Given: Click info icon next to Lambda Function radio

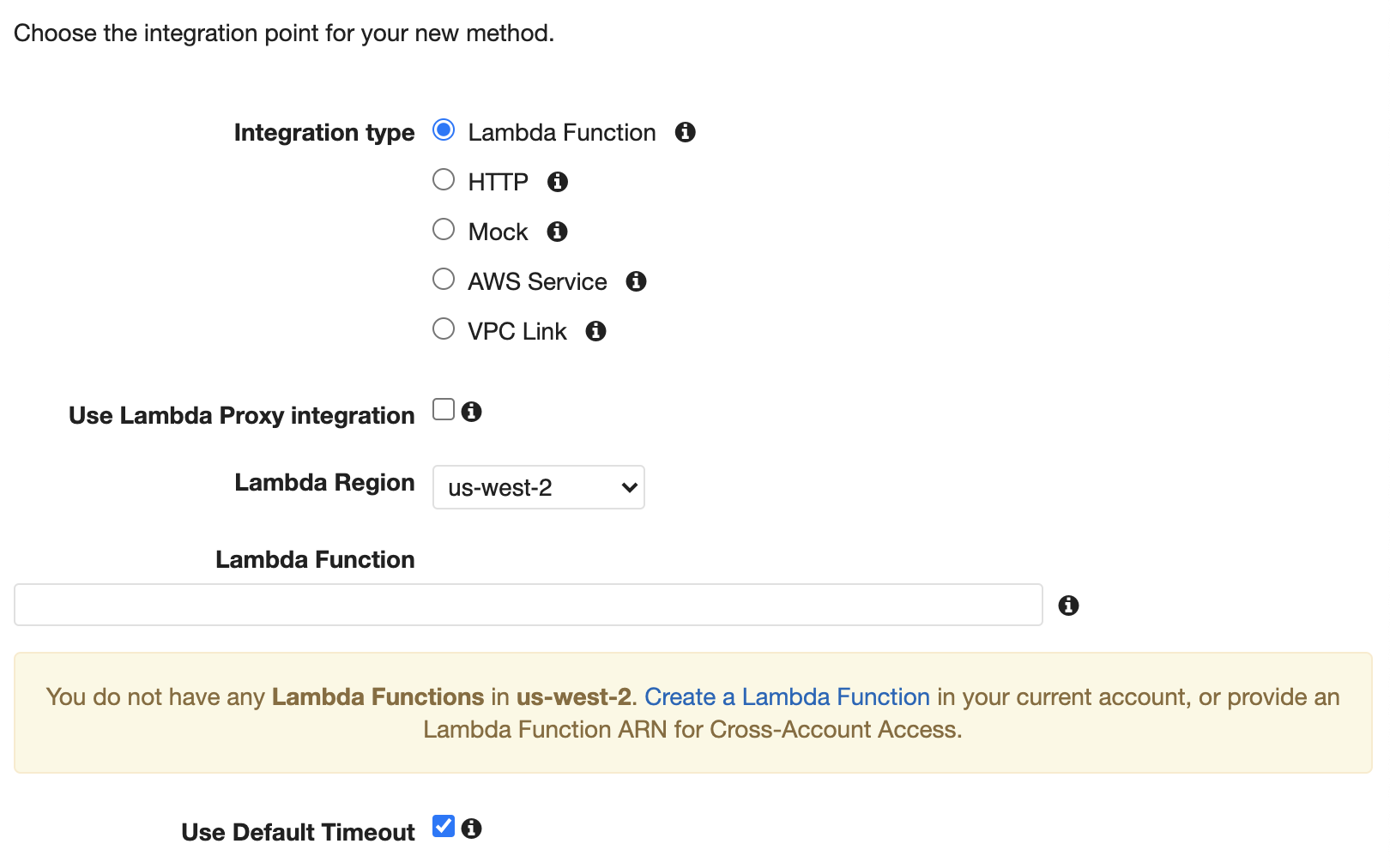Looking at the screenshot, I should click(x=685, y=132).
